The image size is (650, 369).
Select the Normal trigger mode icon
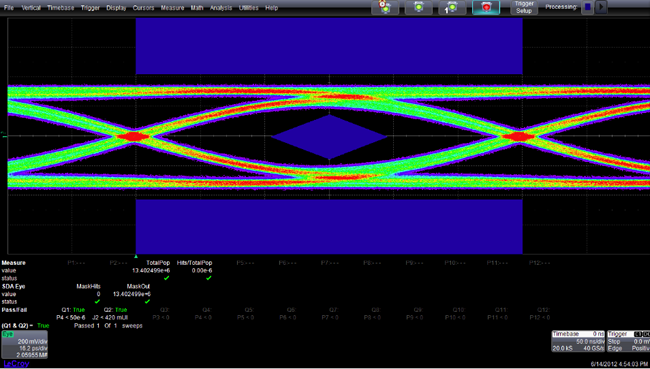click(419, 7)
